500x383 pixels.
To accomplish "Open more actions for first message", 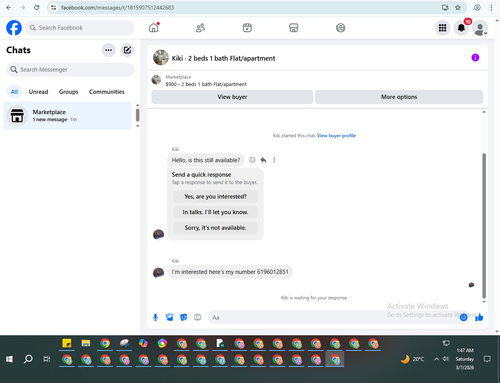I will [x=274, y=160].
